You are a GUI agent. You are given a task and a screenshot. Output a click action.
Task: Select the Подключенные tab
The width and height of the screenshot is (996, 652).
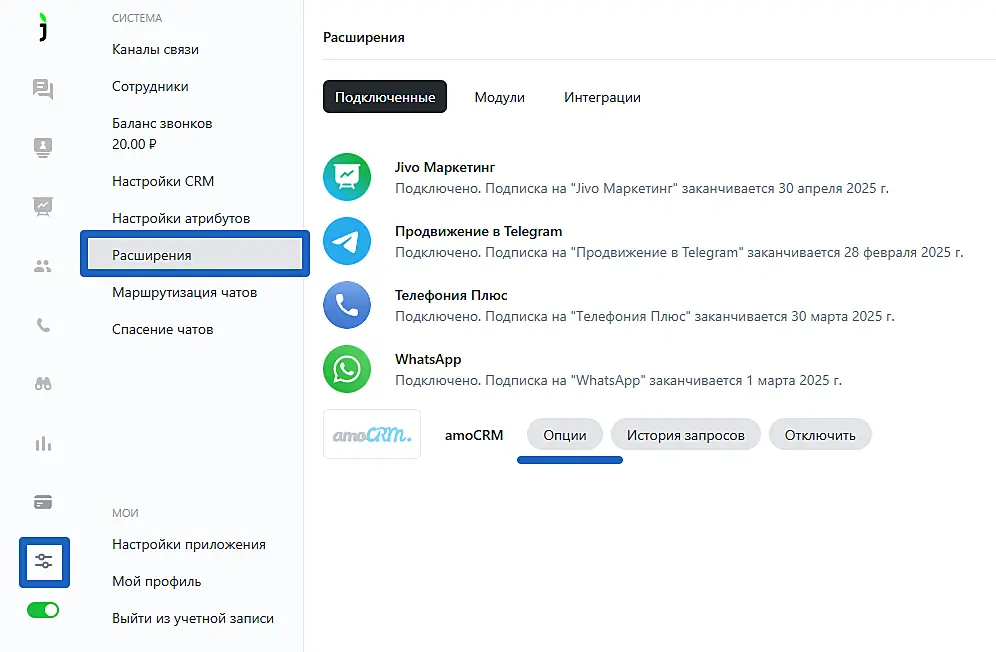click(x=385, y=97)
